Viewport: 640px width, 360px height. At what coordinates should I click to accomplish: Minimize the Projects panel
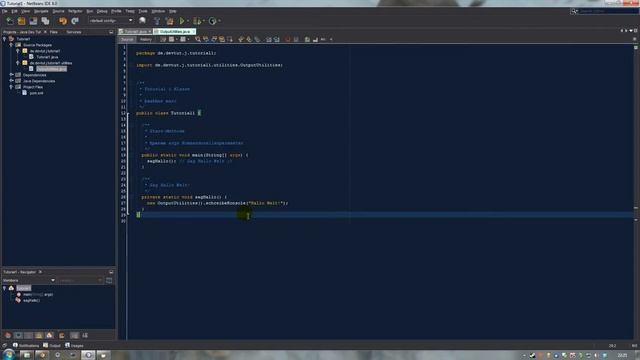[111, 32]
